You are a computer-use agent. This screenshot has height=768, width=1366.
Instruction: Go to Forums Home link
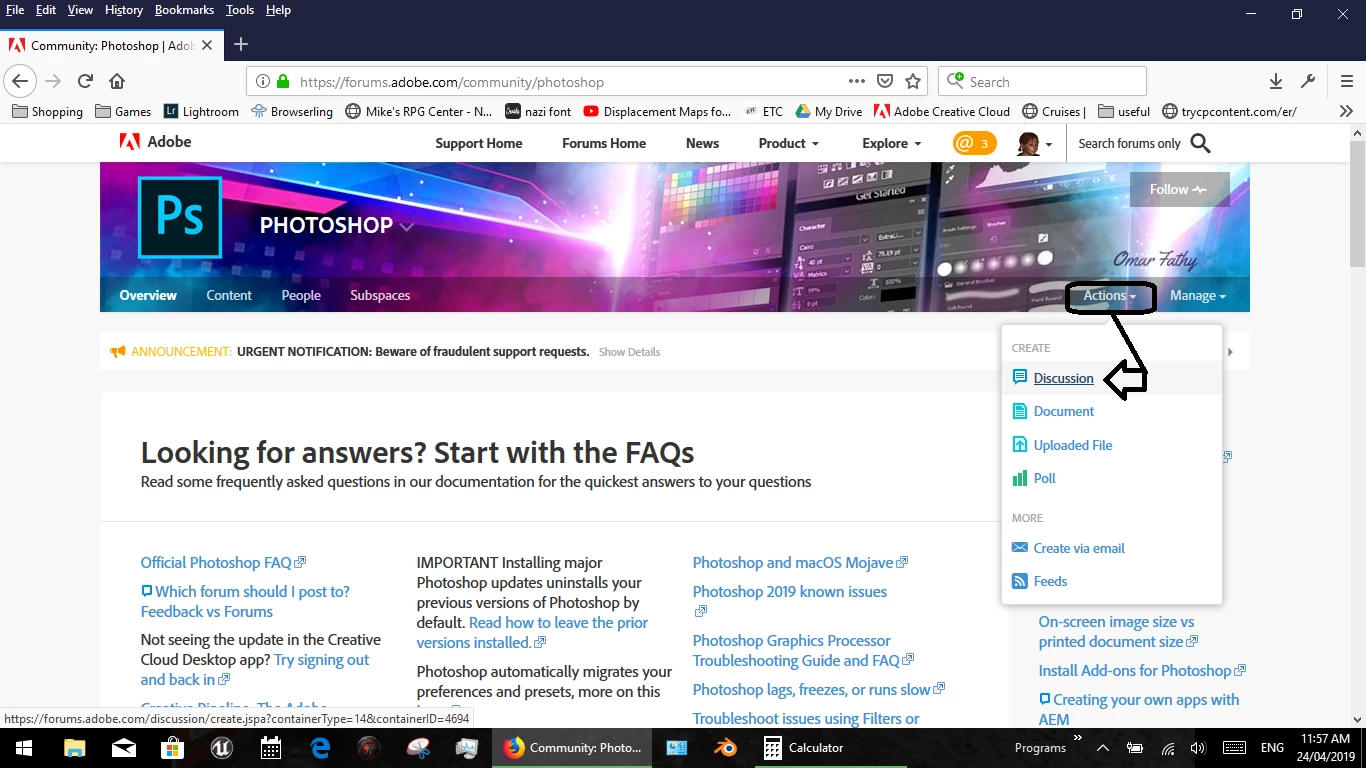click(604, 143)
